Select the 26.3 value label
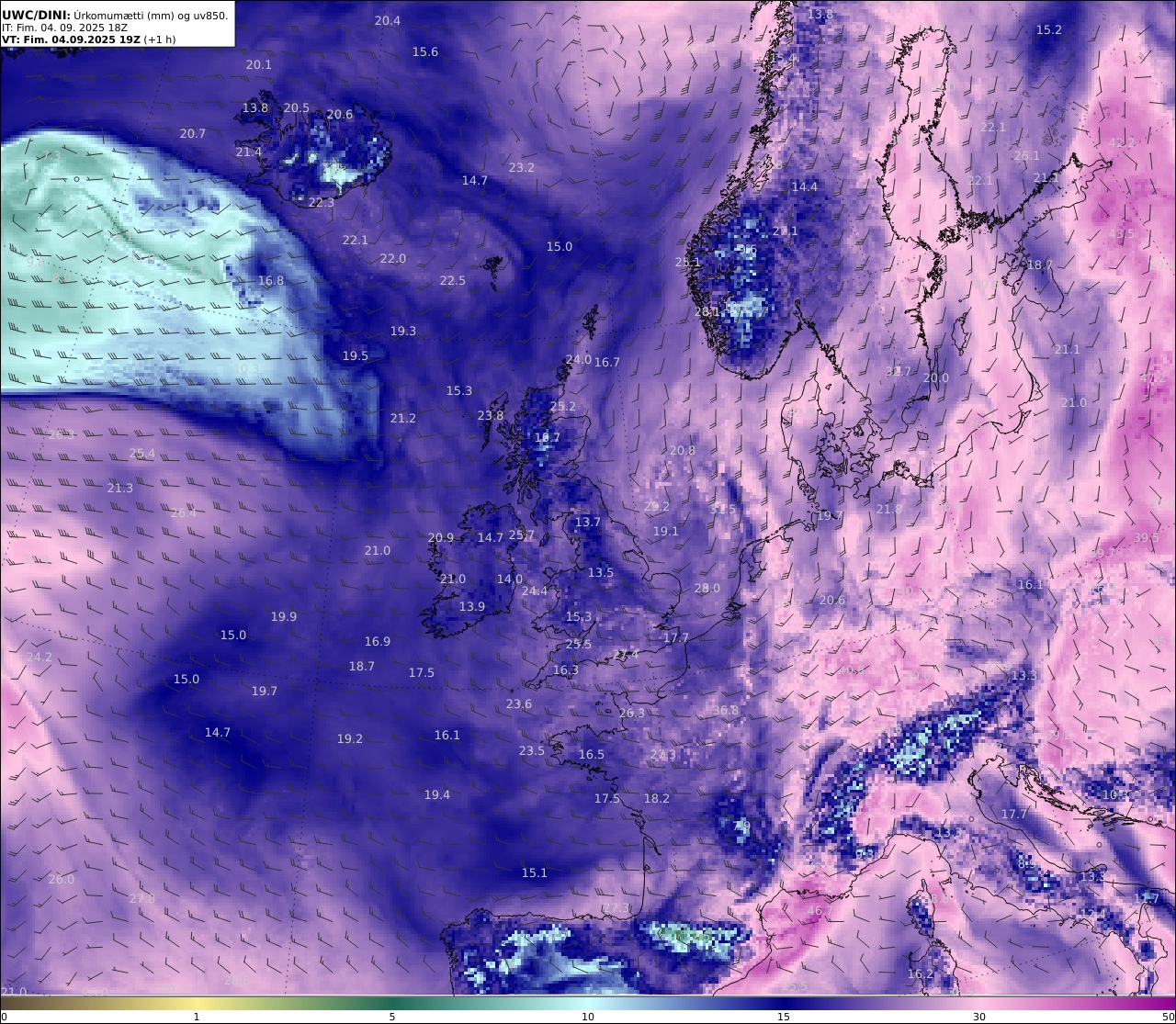Viewport: 1176px width, 1024px height. [632, 713]
